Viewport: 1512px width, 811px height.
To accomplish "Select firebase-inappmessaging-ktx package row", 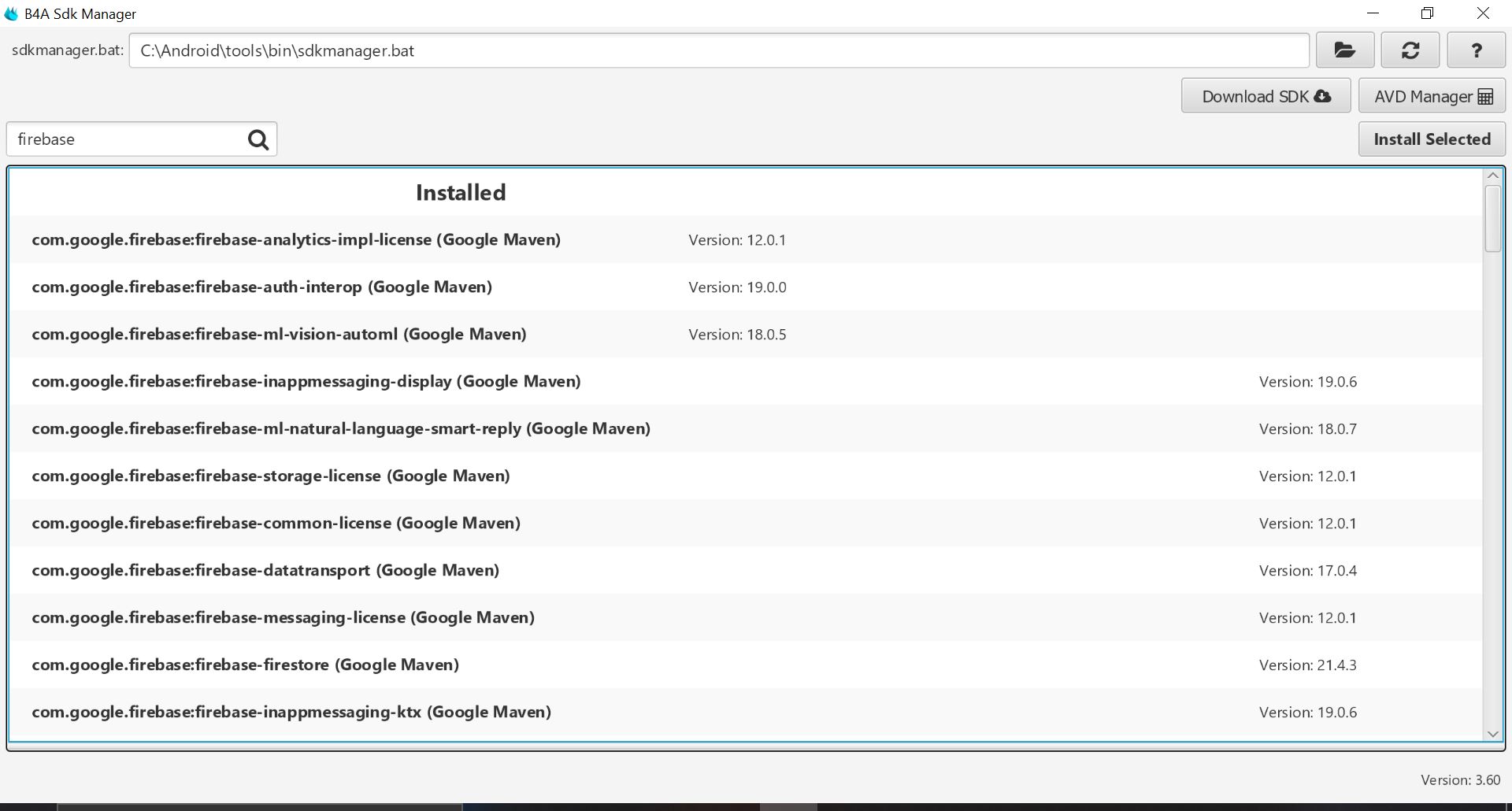I will tap(746, 712).
